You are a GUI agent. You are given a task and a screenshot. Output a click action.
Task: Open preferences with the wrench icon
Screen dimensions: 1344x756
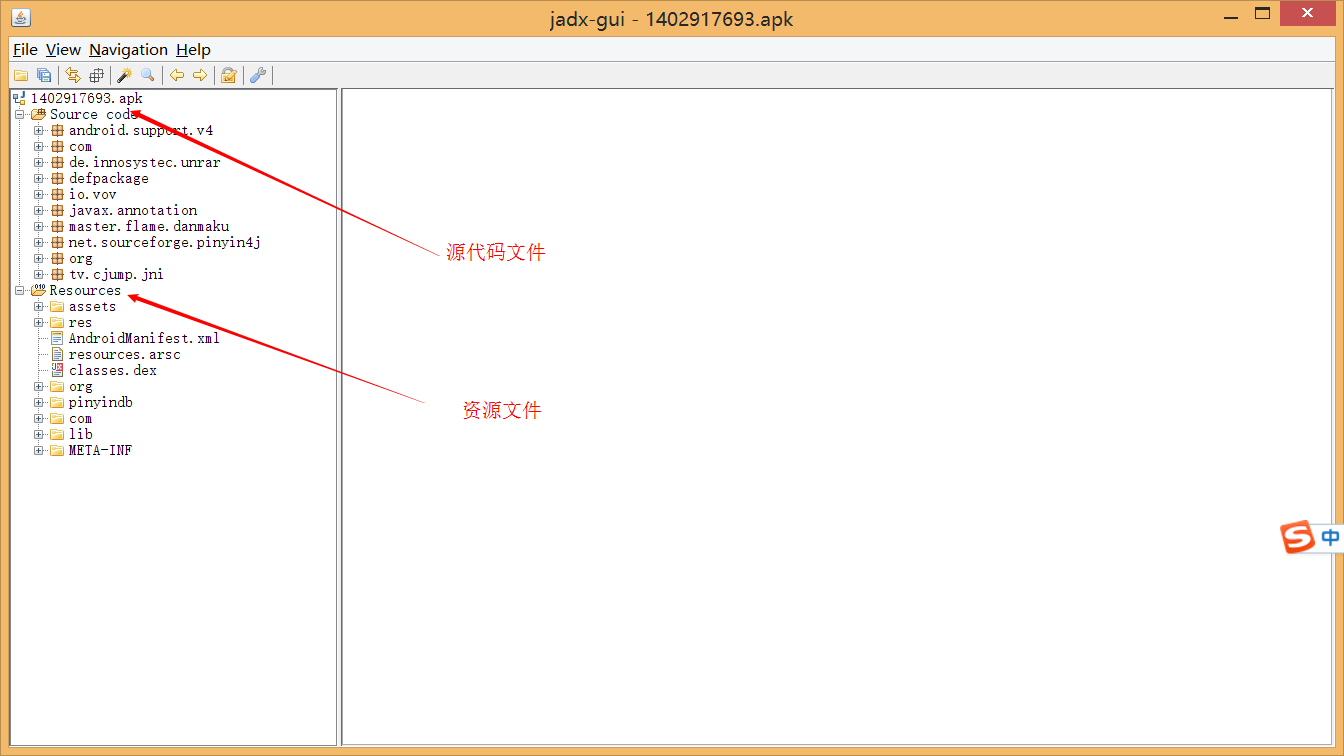click(x=257, y=75)
